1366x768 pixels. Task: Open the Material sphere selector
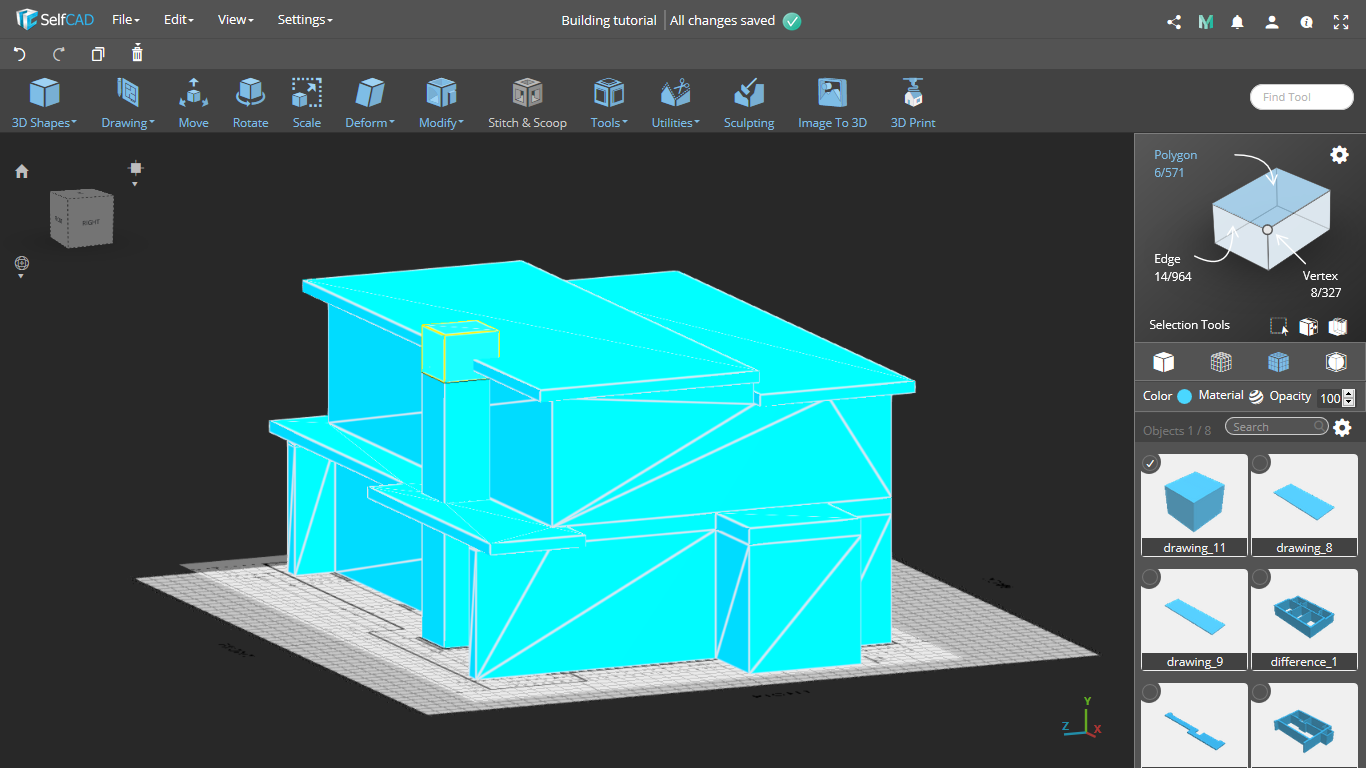coord(1256,396)
